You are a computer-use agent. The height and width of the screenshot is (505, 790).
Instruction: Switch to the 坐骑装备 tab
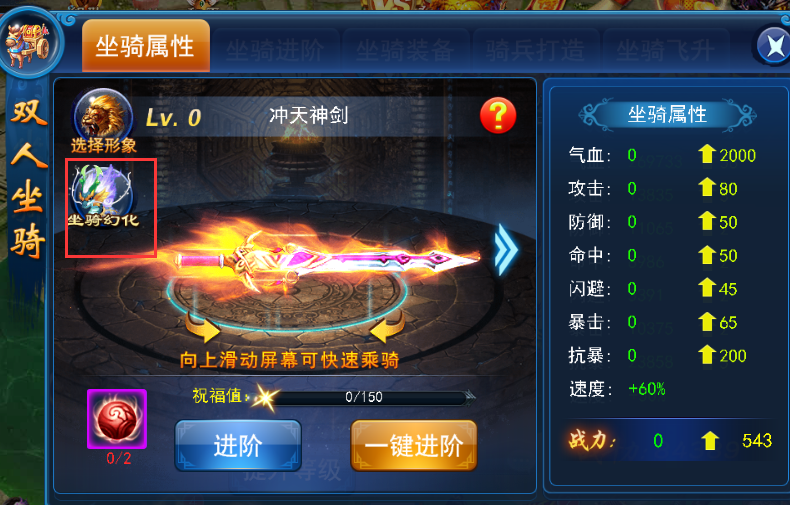pos(405,50)
